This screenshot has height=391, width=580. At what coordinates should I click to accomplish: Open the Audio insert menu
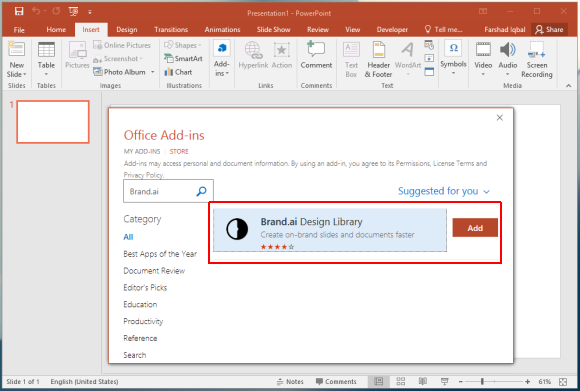coord(508,58)
